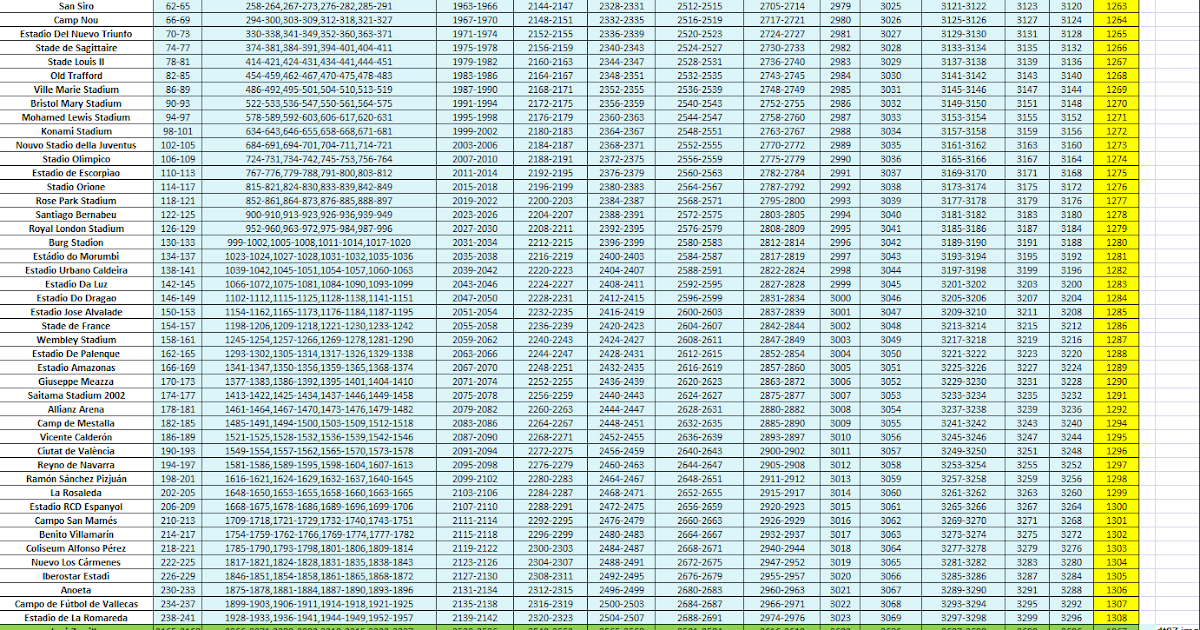1200x630 pixels.
Task: Select the Estadio Amazonas cell
Action: point(77,368)
